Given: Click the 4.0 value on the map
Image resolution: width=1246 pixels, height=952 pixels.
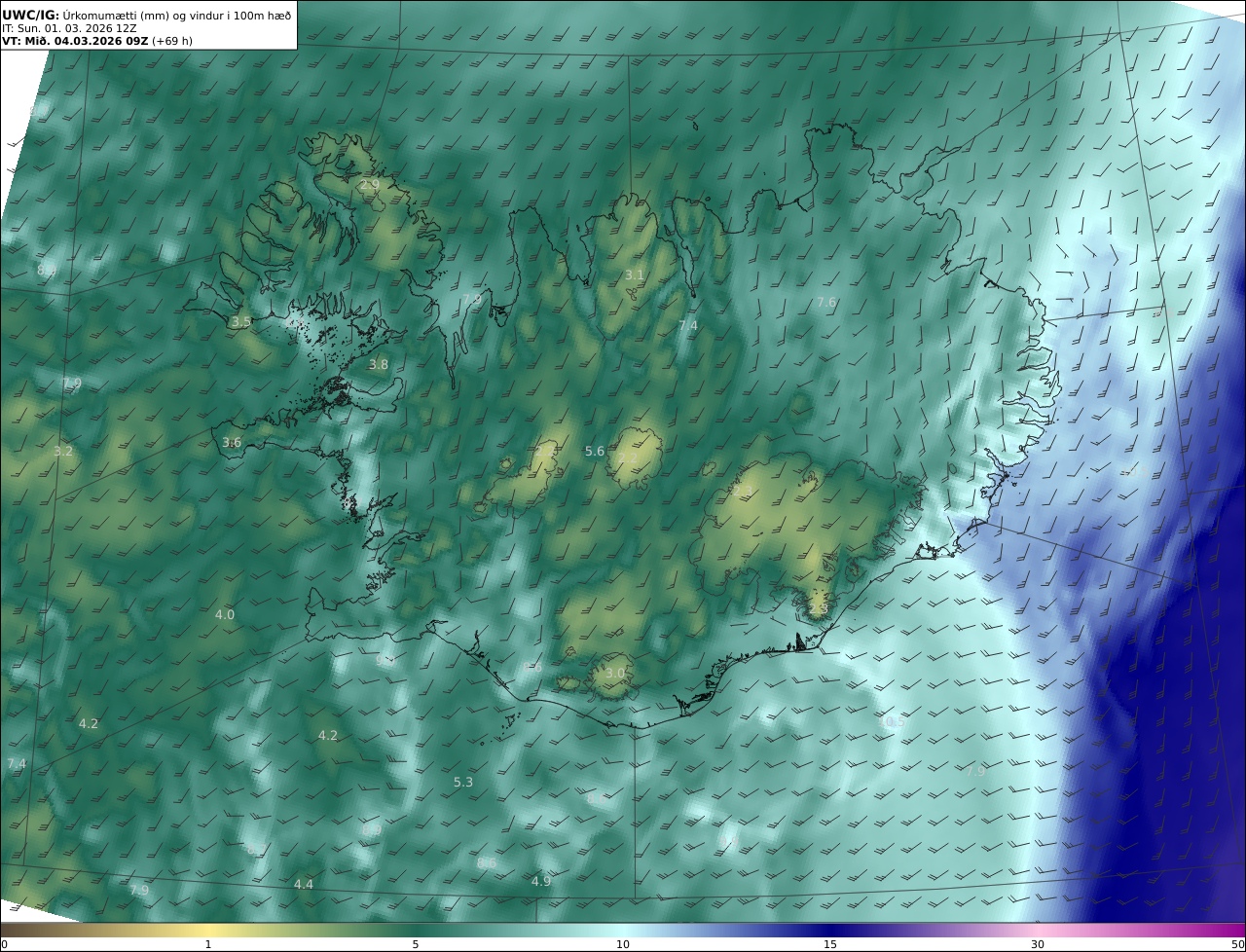Looking at the screenshot, I should 225,615.
